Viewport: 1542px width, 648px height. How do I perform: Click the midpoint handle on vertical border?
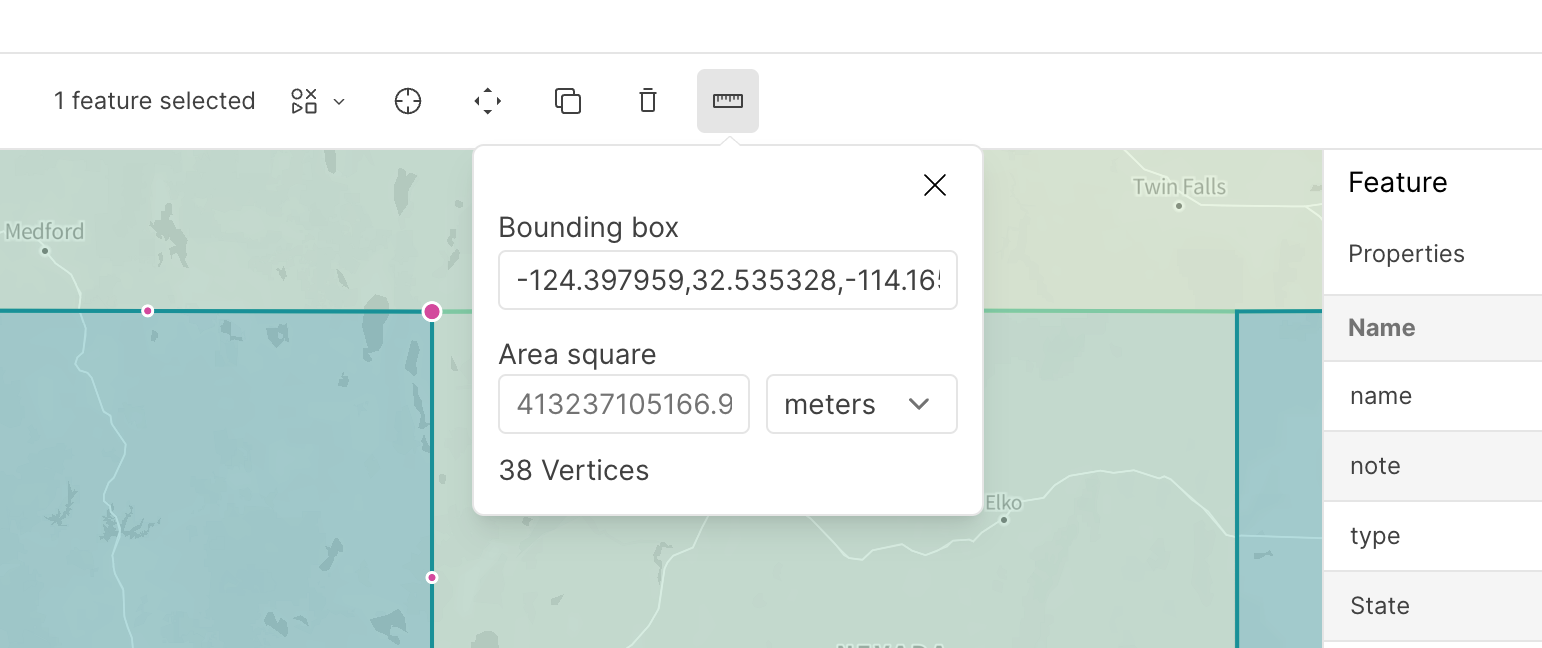click(432, 577)
